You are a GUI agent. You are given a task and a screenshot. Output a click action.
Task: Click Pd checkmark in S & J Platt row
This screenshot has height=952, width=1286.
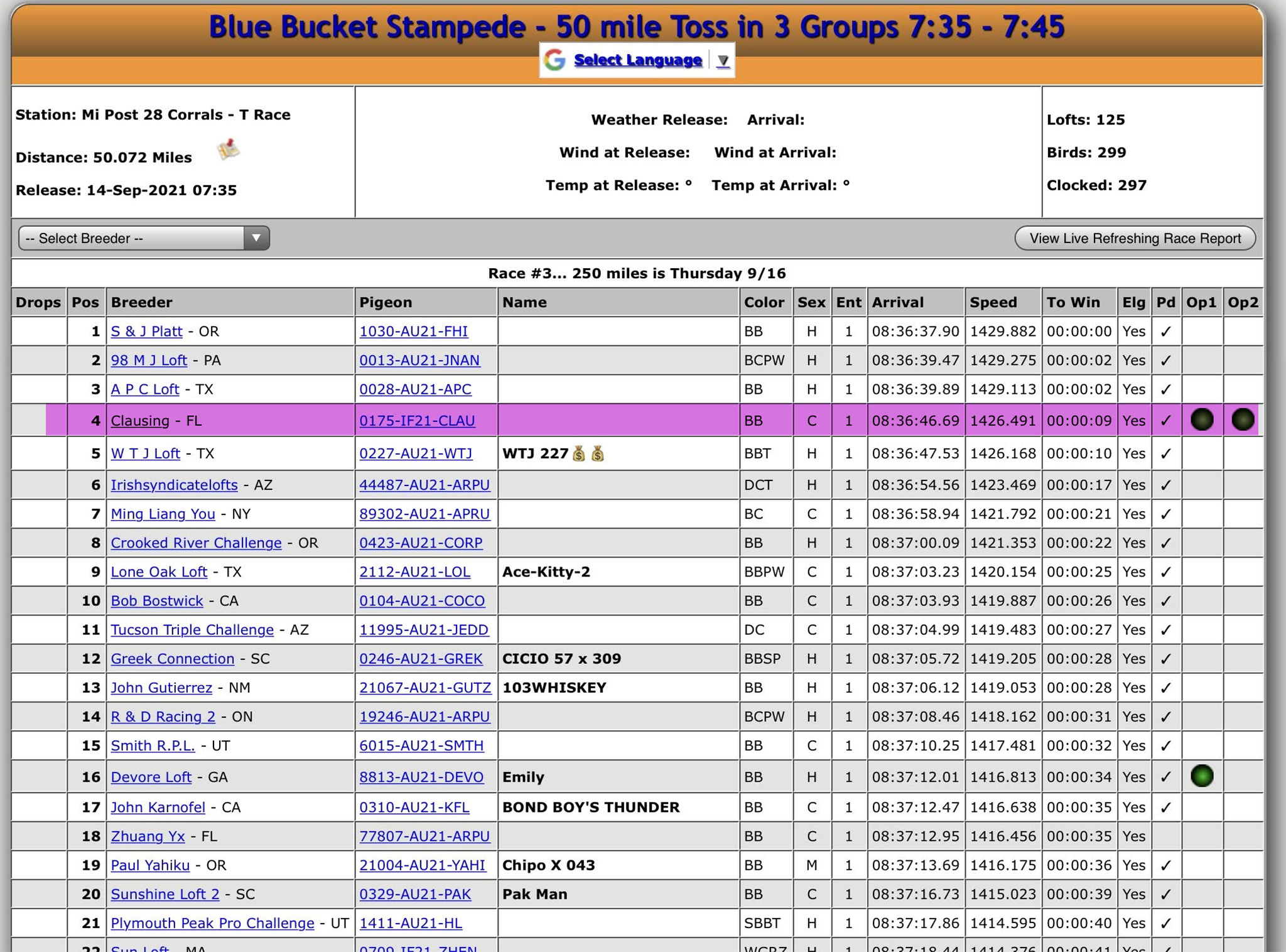1165,332
